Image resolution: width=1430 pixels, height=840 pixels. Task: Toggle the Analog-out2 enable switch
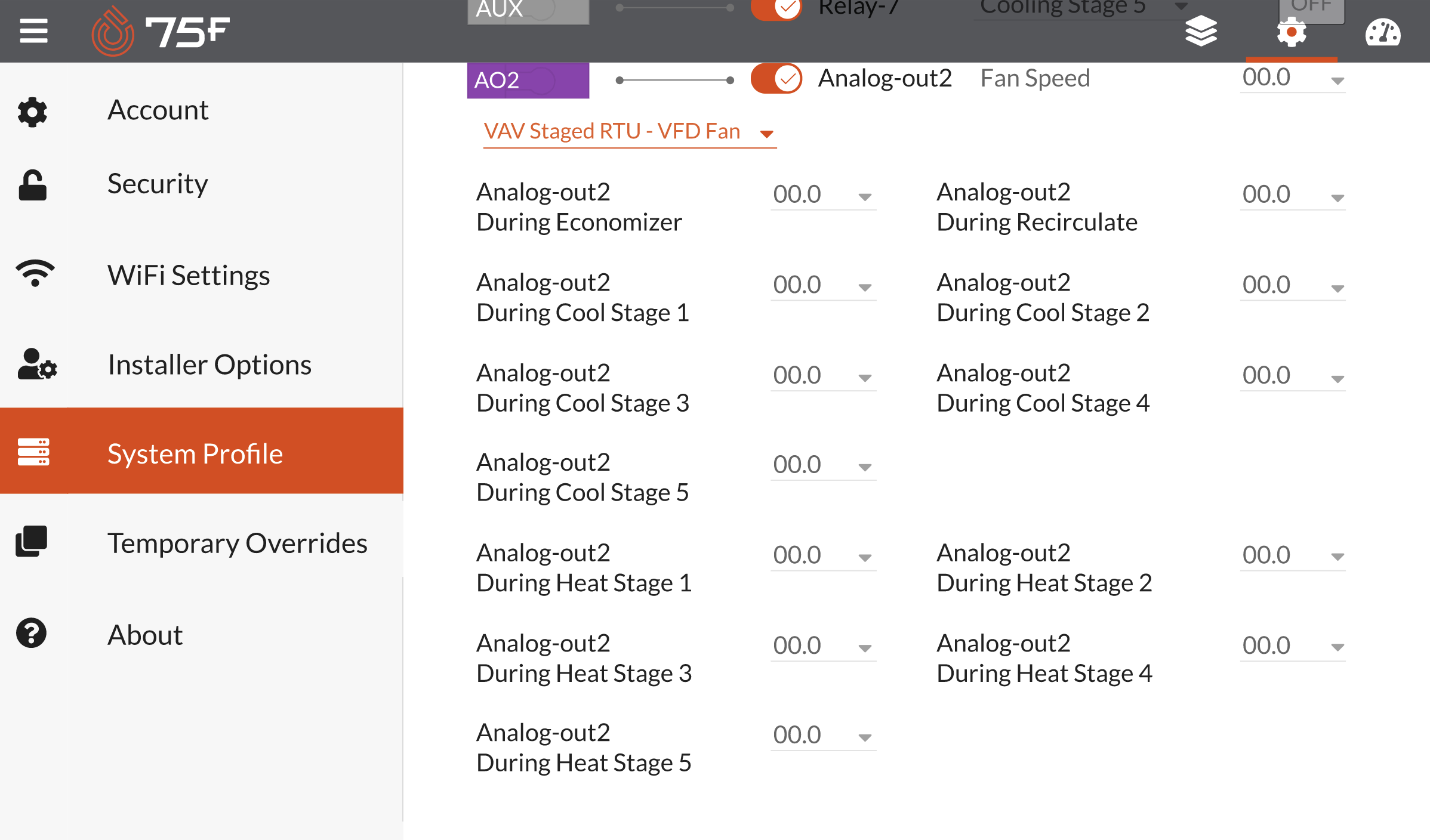[x=776, y=79]
